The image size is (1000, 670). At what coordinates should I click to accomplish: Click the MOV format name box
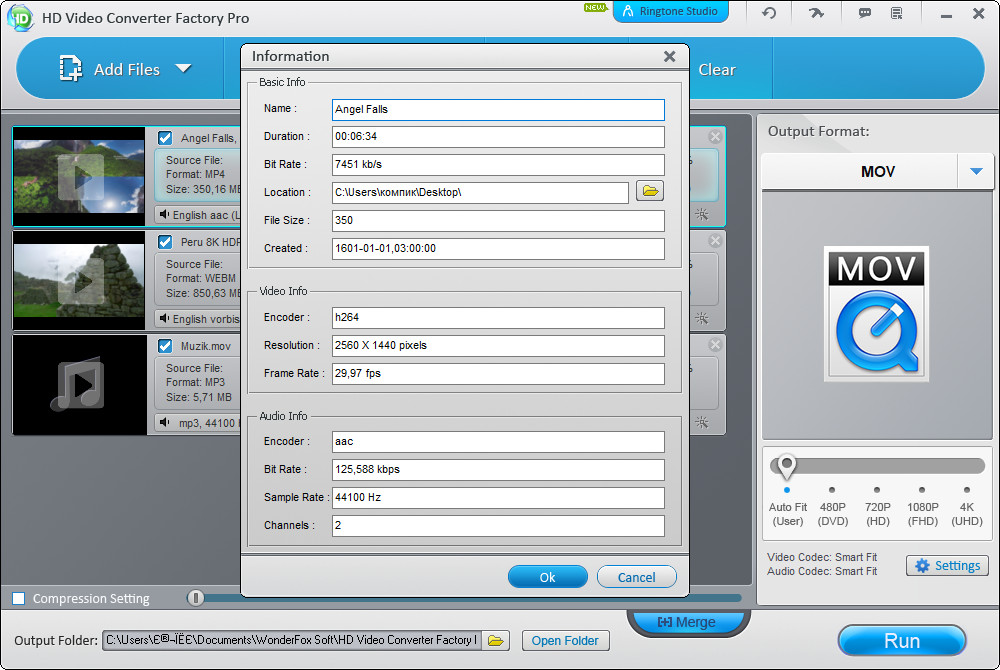pyautogui.click(x=860, y=171)
